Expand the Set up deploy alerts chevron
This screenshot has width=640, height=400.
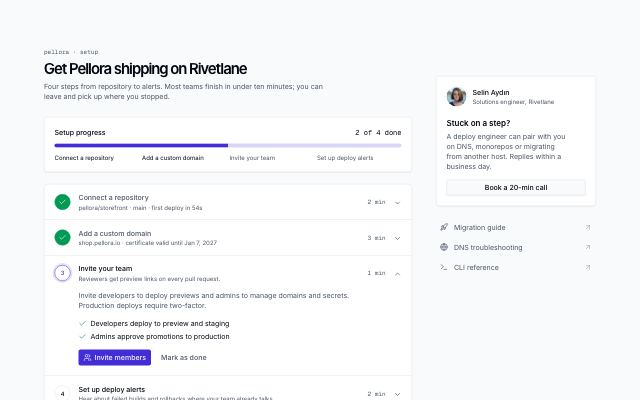[x=397, y=394]
